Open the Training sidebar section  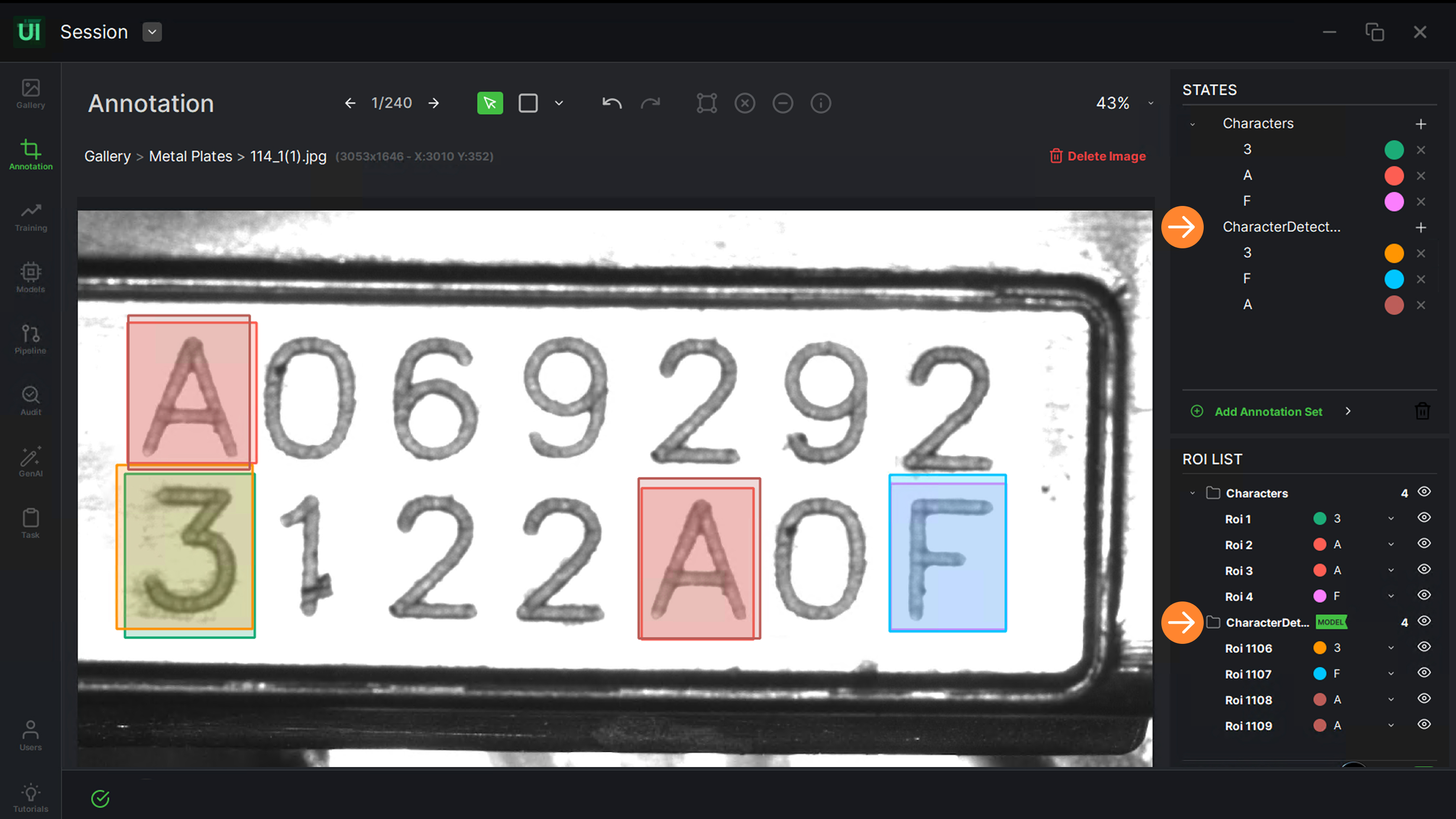30,218
